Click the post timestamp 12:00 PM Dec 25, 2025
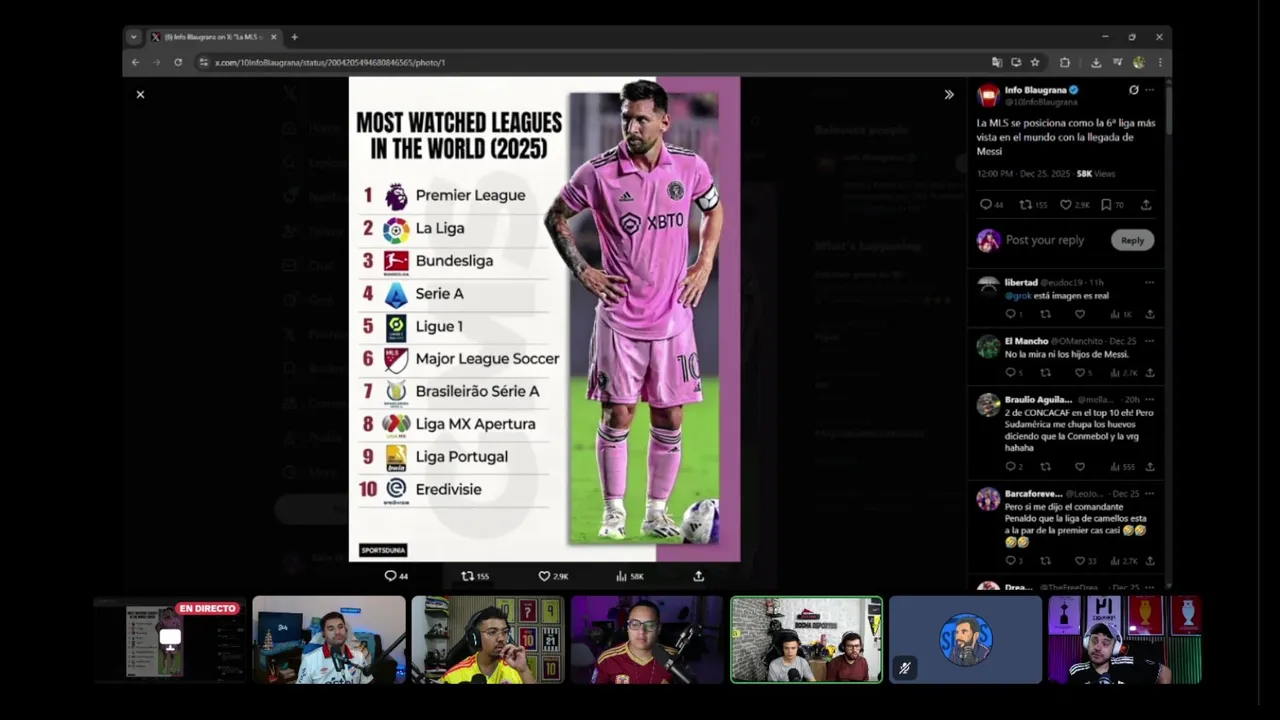This screenshot has height=720, width=1280. (1023, 174)
